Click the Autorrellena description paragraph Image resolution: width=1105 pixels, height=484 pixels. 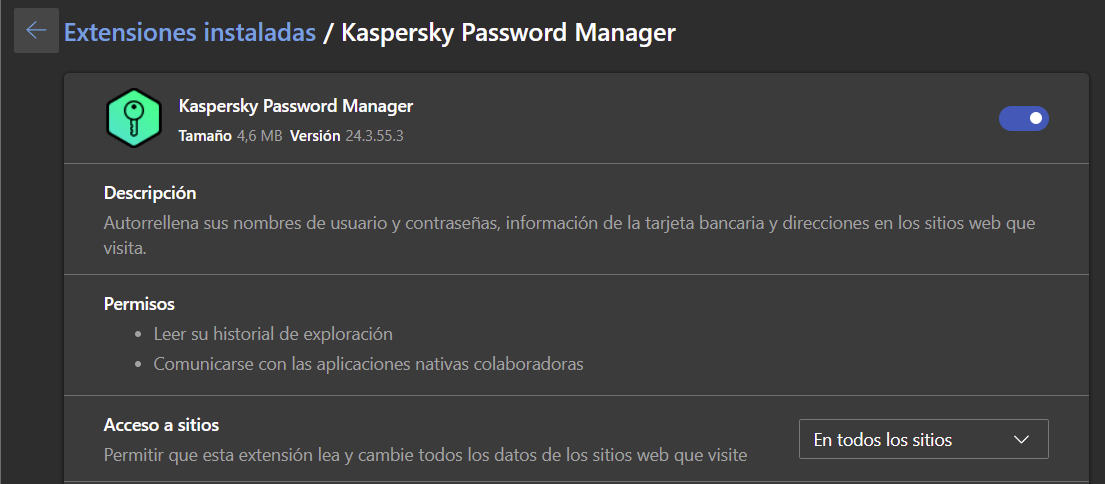pos(568,223)
